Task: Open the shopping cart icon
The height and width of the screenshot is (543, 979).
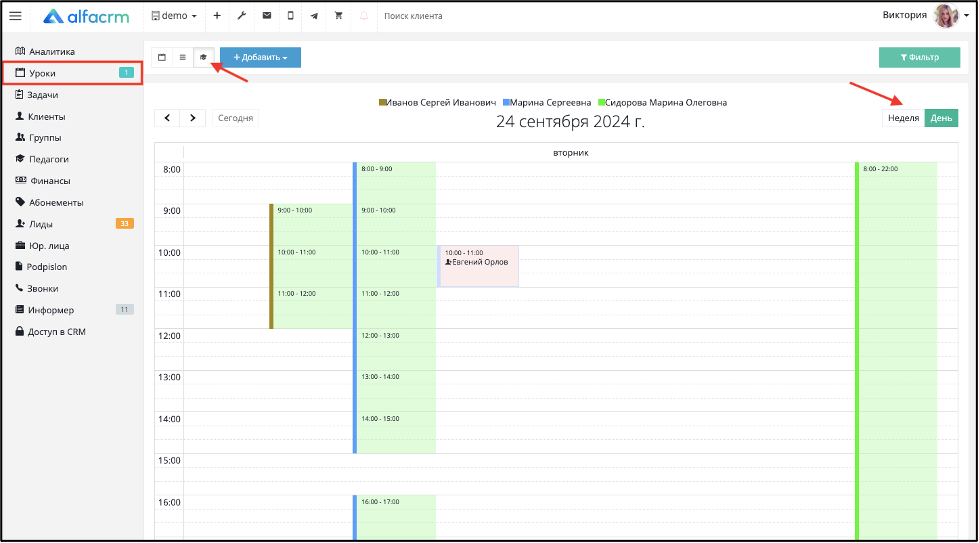Action: 338,16
